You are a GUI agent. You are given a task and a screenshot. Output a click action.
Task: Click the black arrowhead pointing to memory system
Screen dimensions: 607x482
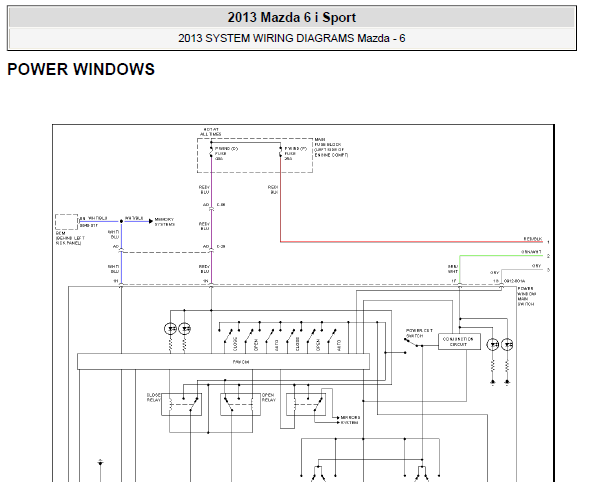tap(151, 221)
